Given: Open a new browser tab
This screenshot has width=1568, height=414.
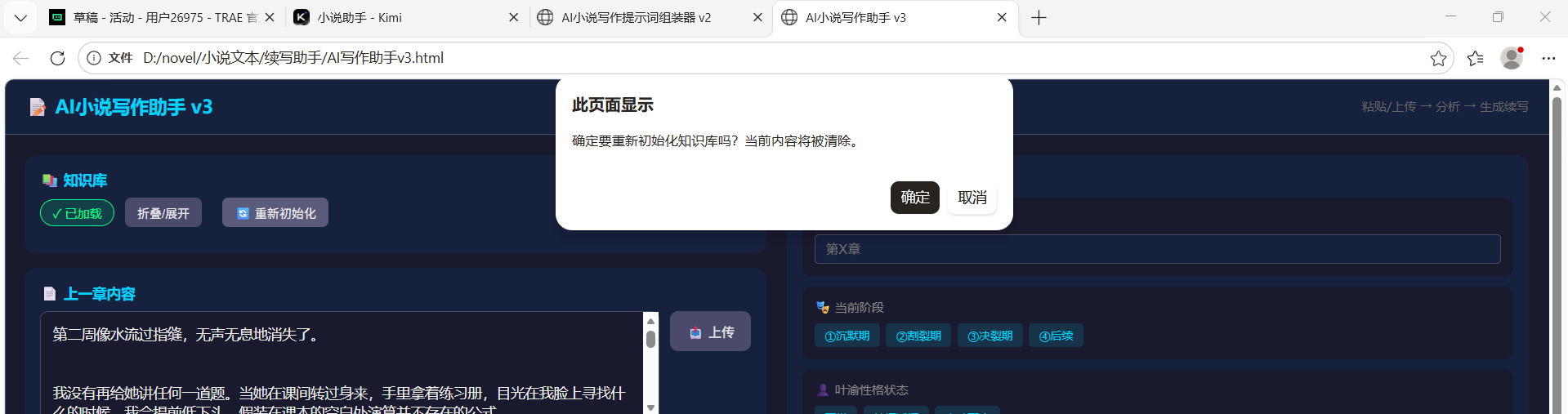Looking at the screenshot, I should [x=1039, y=18].
